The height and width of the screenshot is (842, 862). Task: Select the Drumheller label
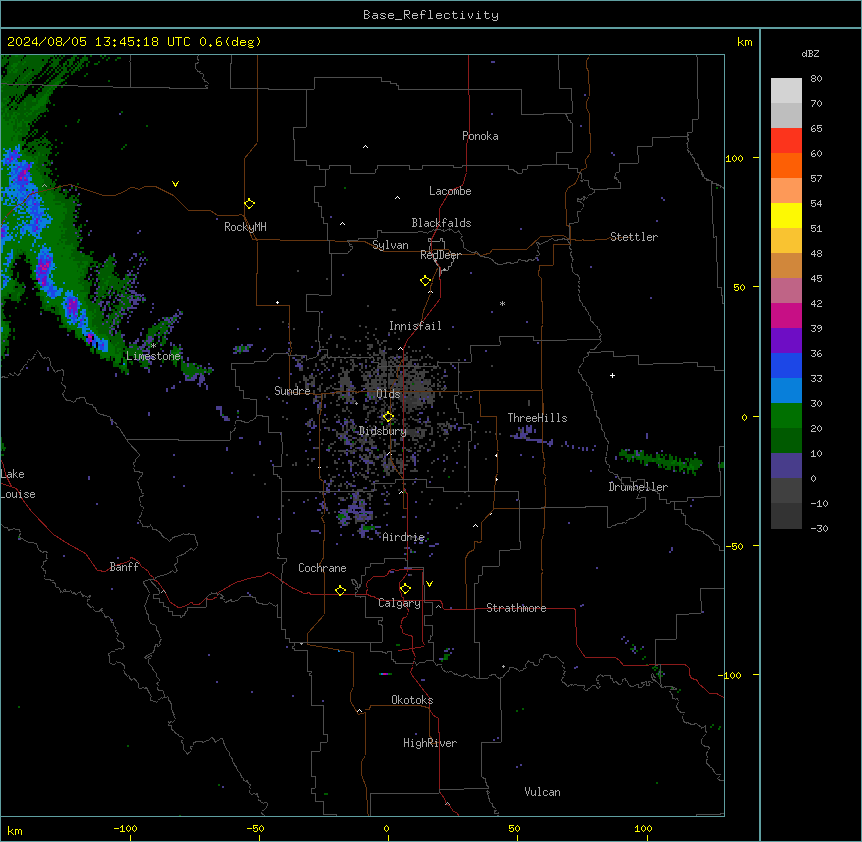point(638,487)
